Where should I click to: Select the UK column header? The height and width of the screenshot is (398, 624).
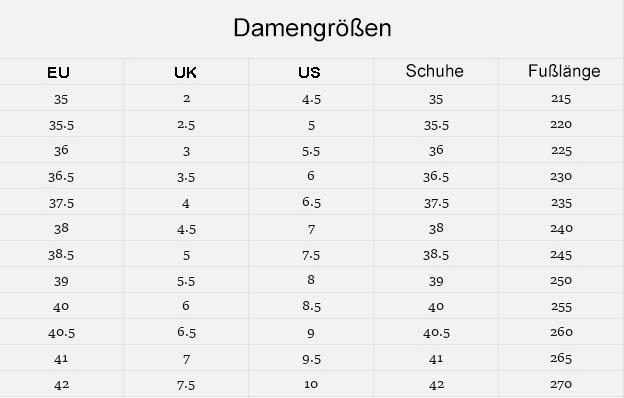(x=185, y=72)
